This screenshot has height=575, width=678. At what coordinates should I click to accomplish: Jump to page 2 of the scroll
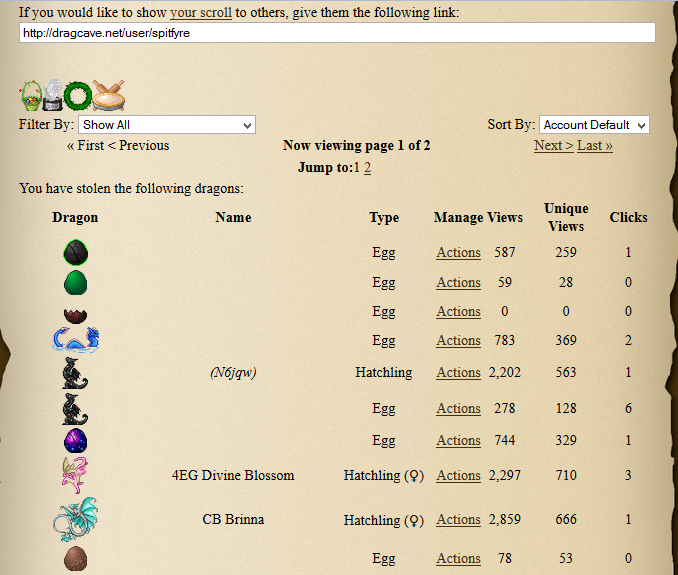point(367,168)
